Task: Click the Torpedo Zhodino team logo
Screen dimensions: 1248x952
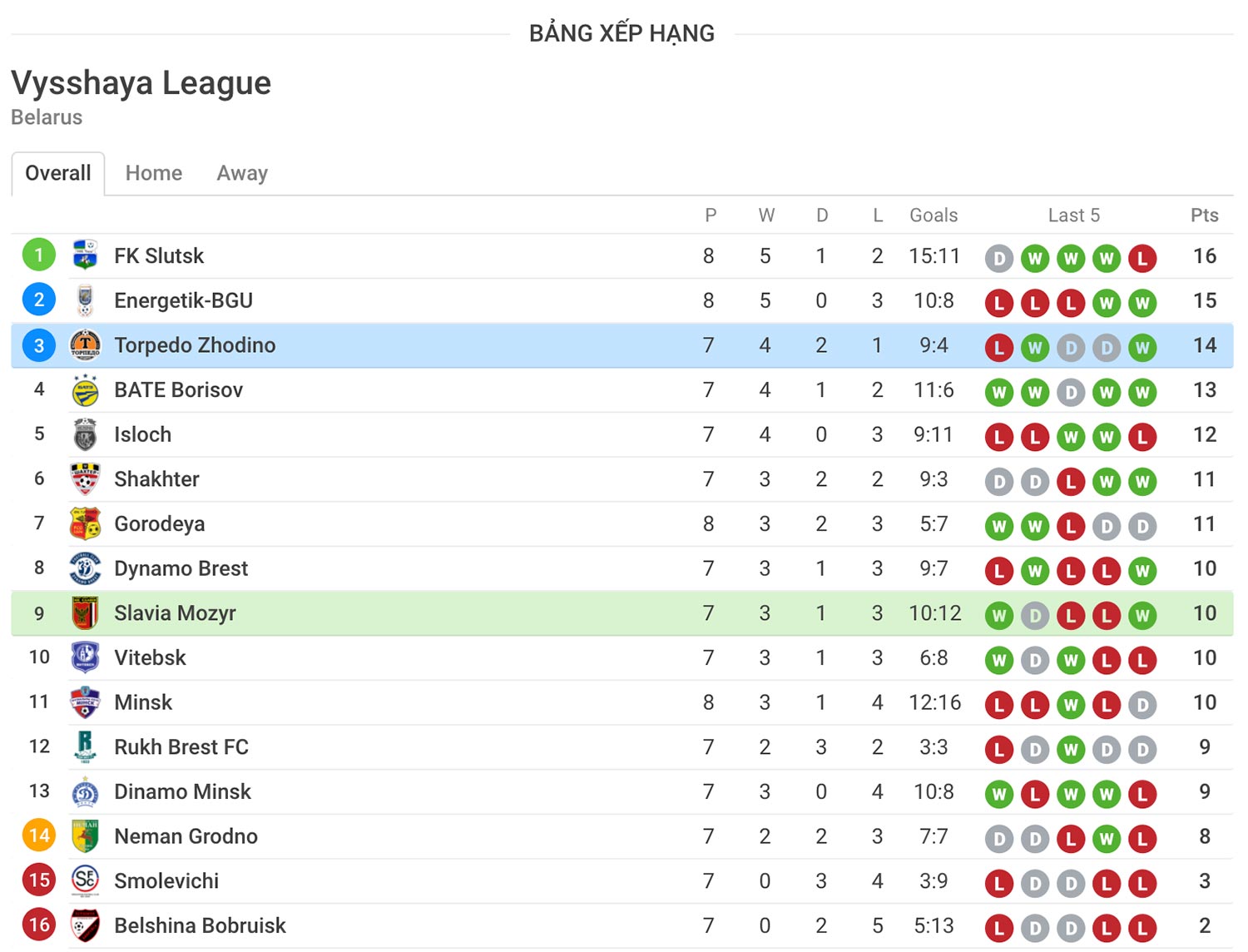Action: [x=85, y=345]
